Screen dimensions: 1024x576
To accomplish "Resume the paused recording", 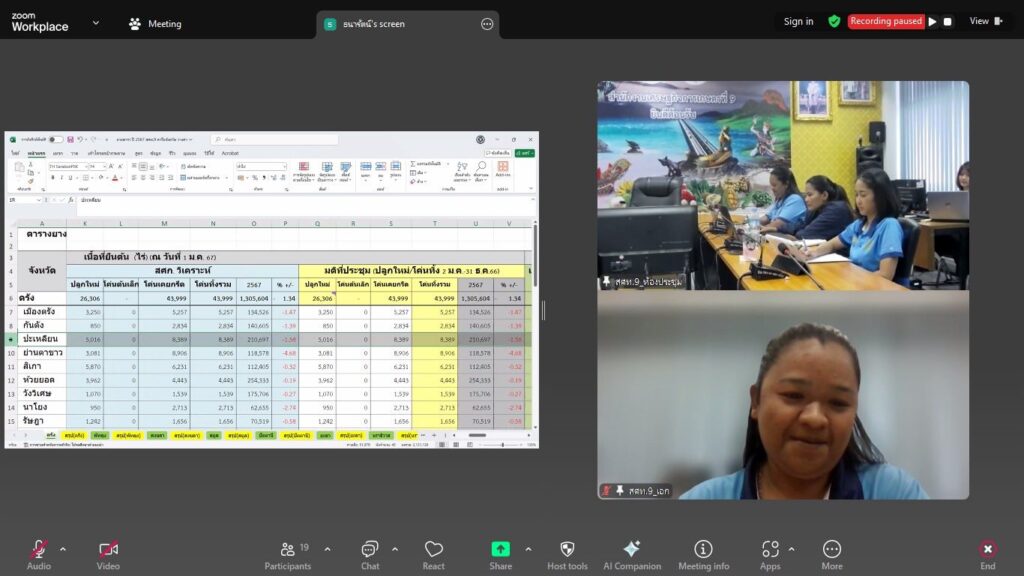I will pos(933,21).
